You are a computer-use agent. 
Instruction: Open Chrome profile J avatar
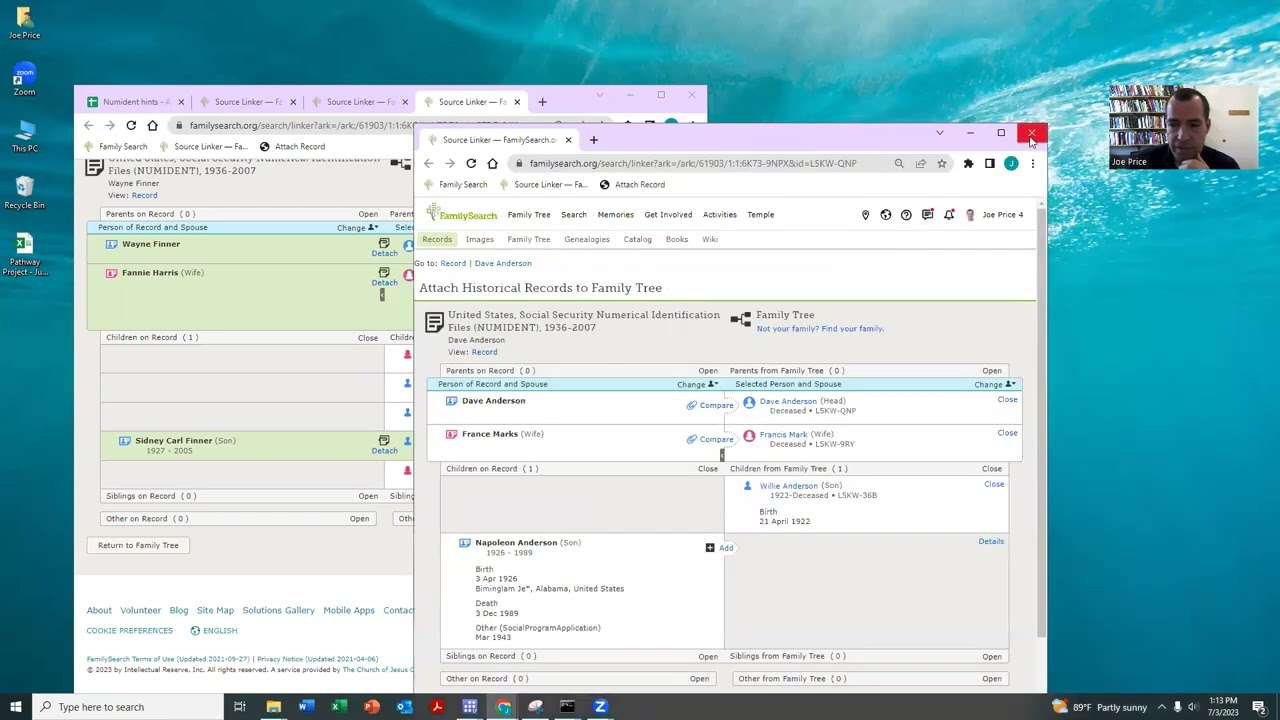[1011, 164]
